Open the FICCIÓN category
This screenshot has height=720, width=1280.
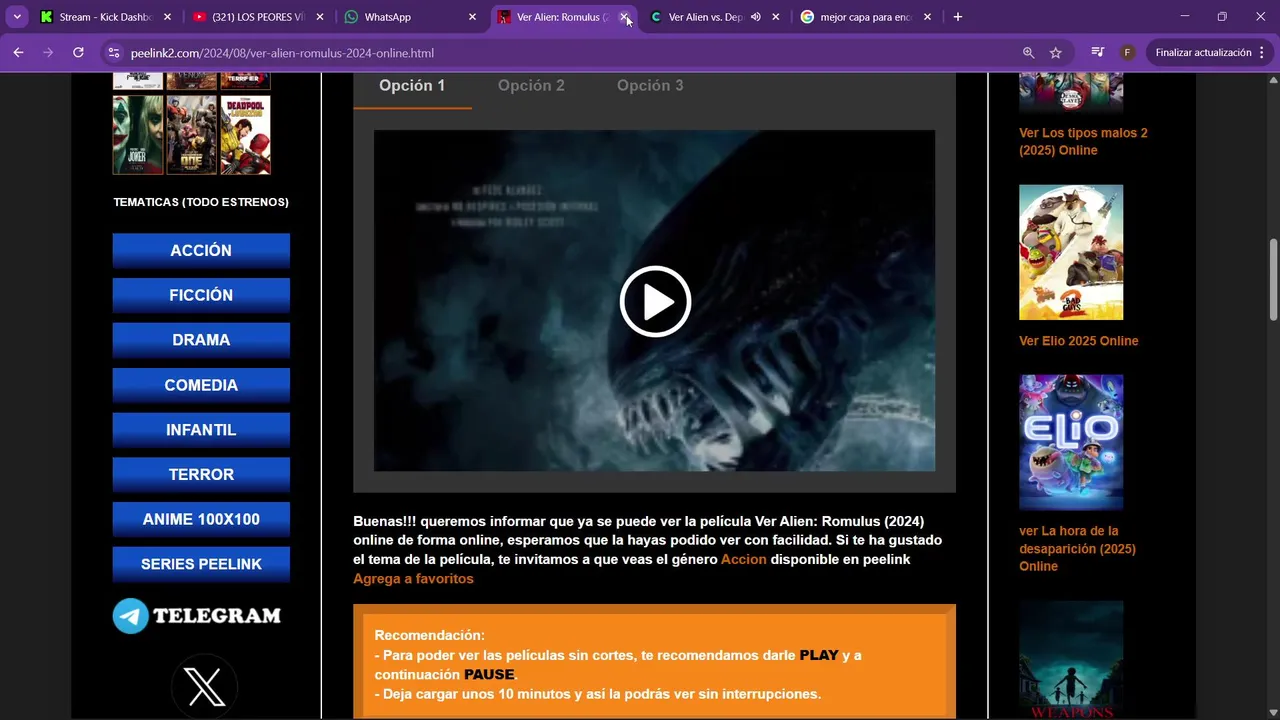[201, 295]
